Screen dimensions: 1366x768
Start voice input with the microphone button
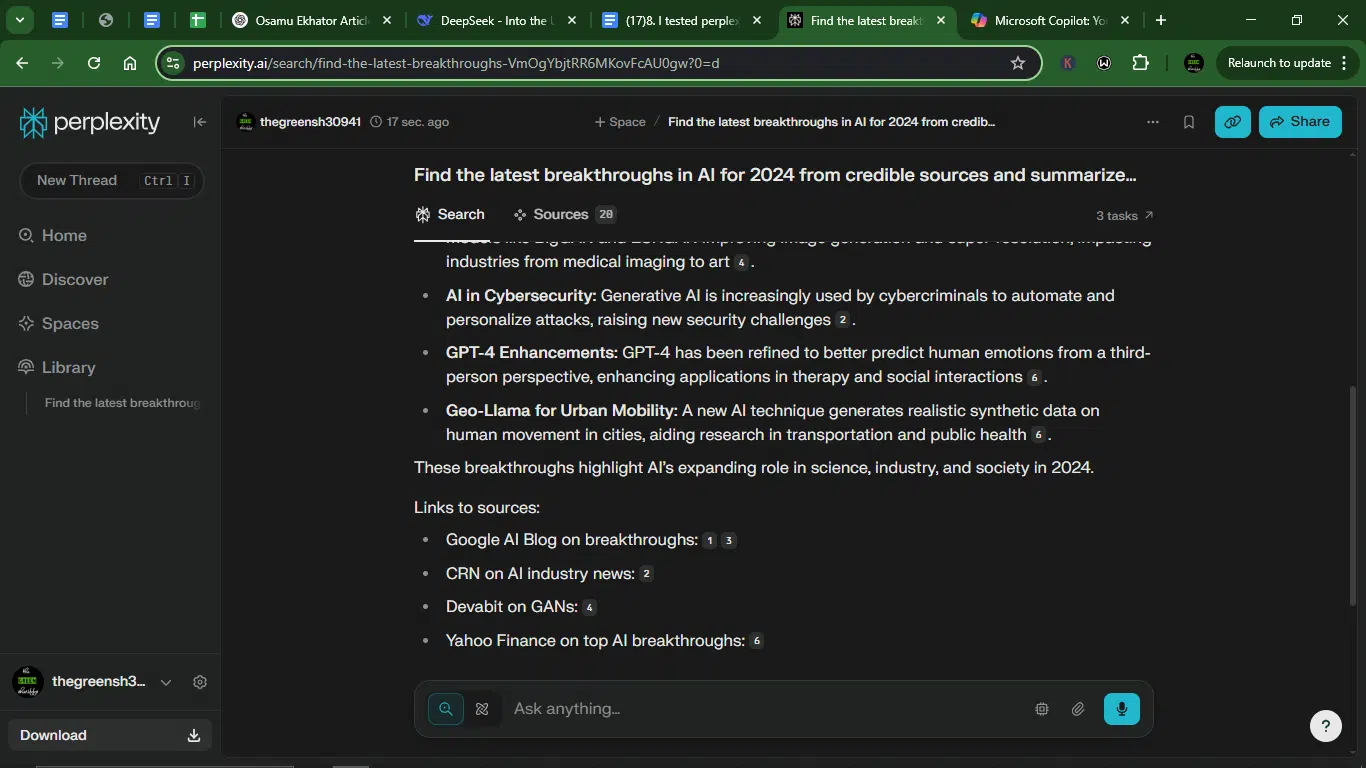[x=1122, y=709]
